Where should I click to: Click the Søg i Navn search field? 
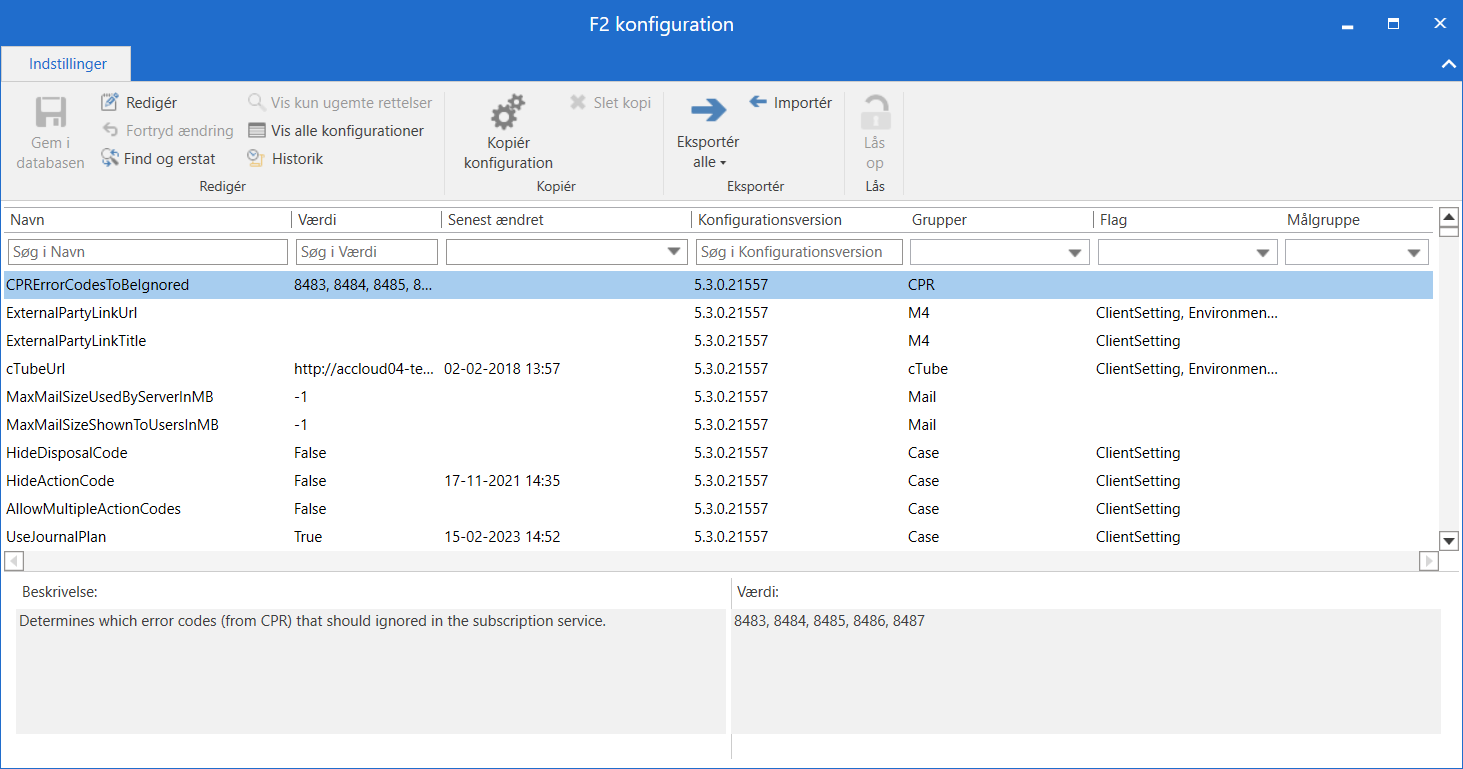tap(147, 253)
